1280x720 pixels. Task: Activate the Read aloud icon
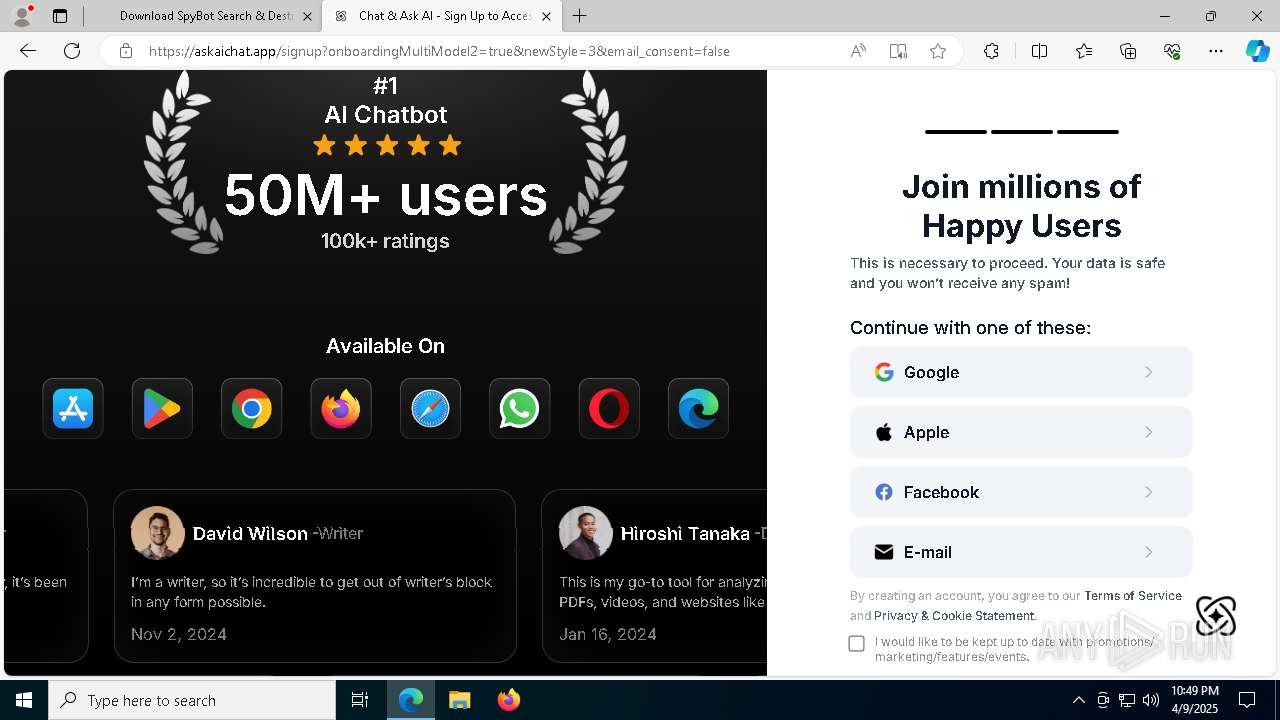[858, 51]
